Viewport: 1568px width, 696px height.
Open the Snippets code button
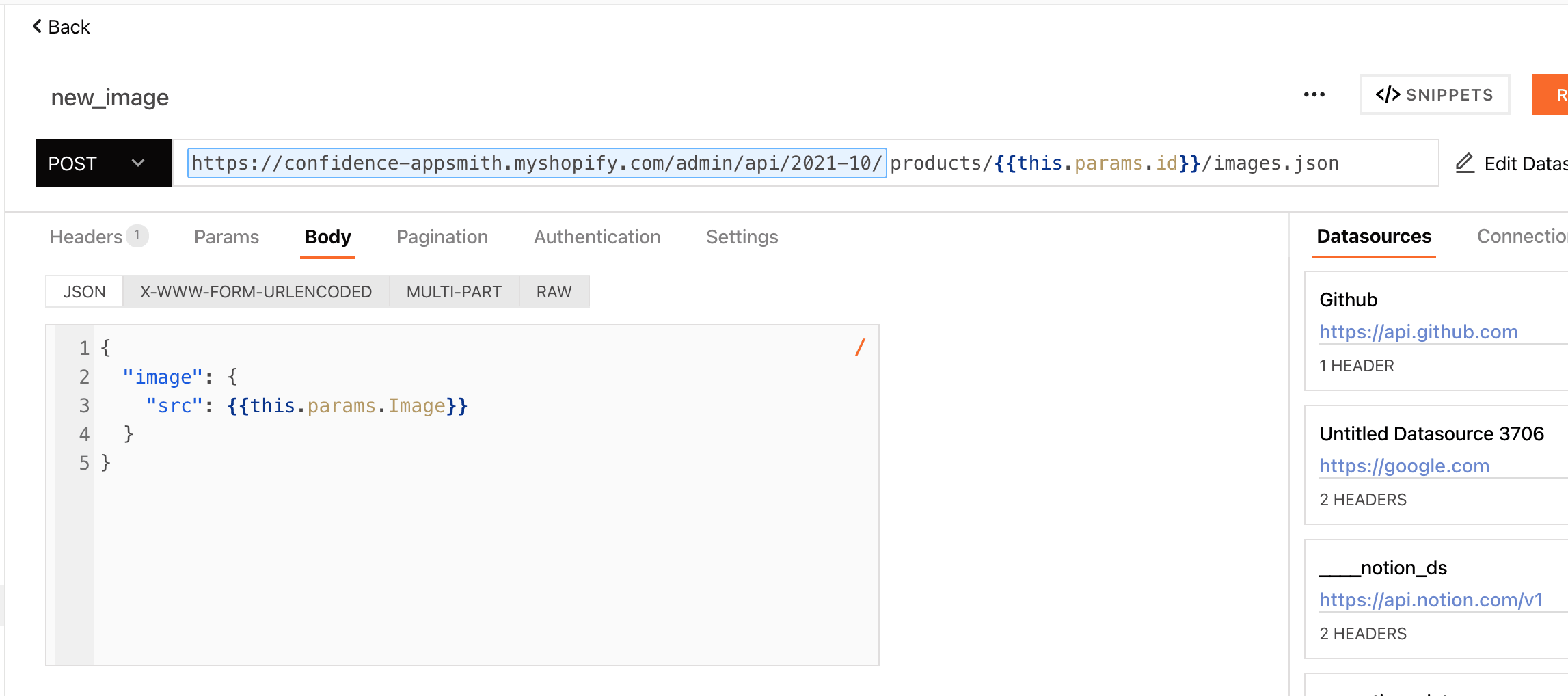pos(1434,95)
